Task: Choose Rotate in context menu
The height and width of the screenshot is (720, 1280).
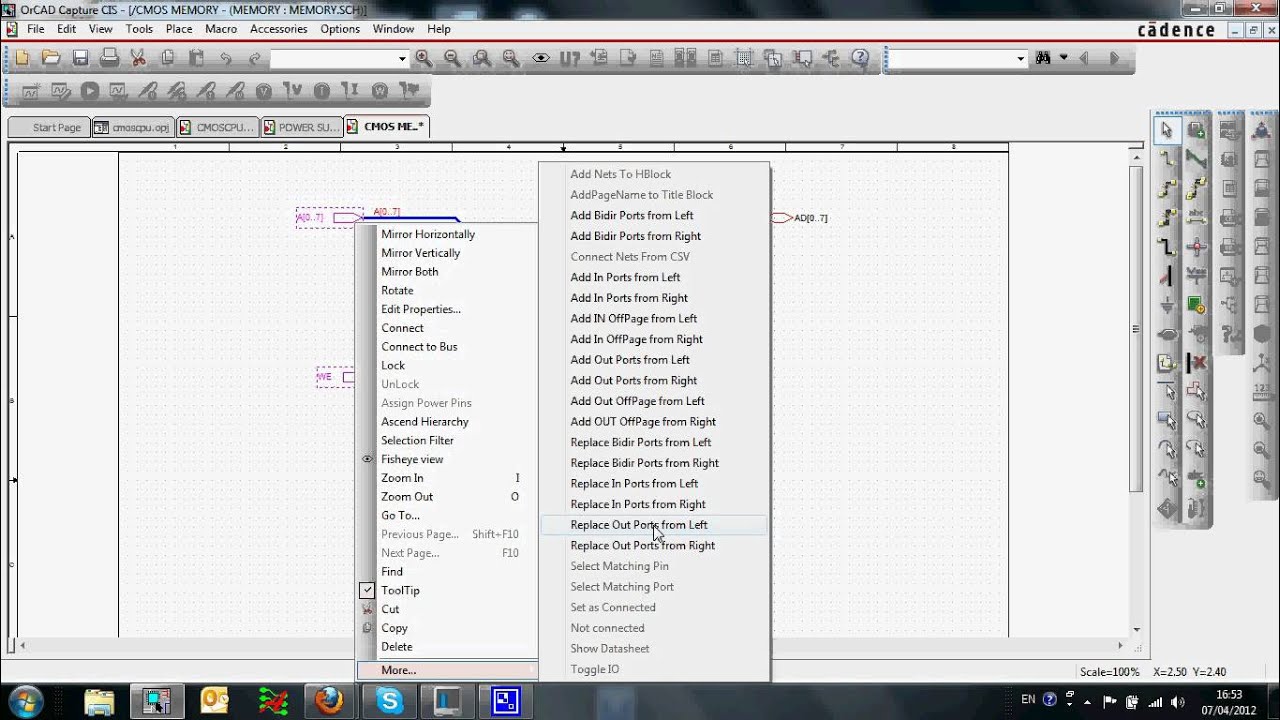Action: tap(397, 290)
